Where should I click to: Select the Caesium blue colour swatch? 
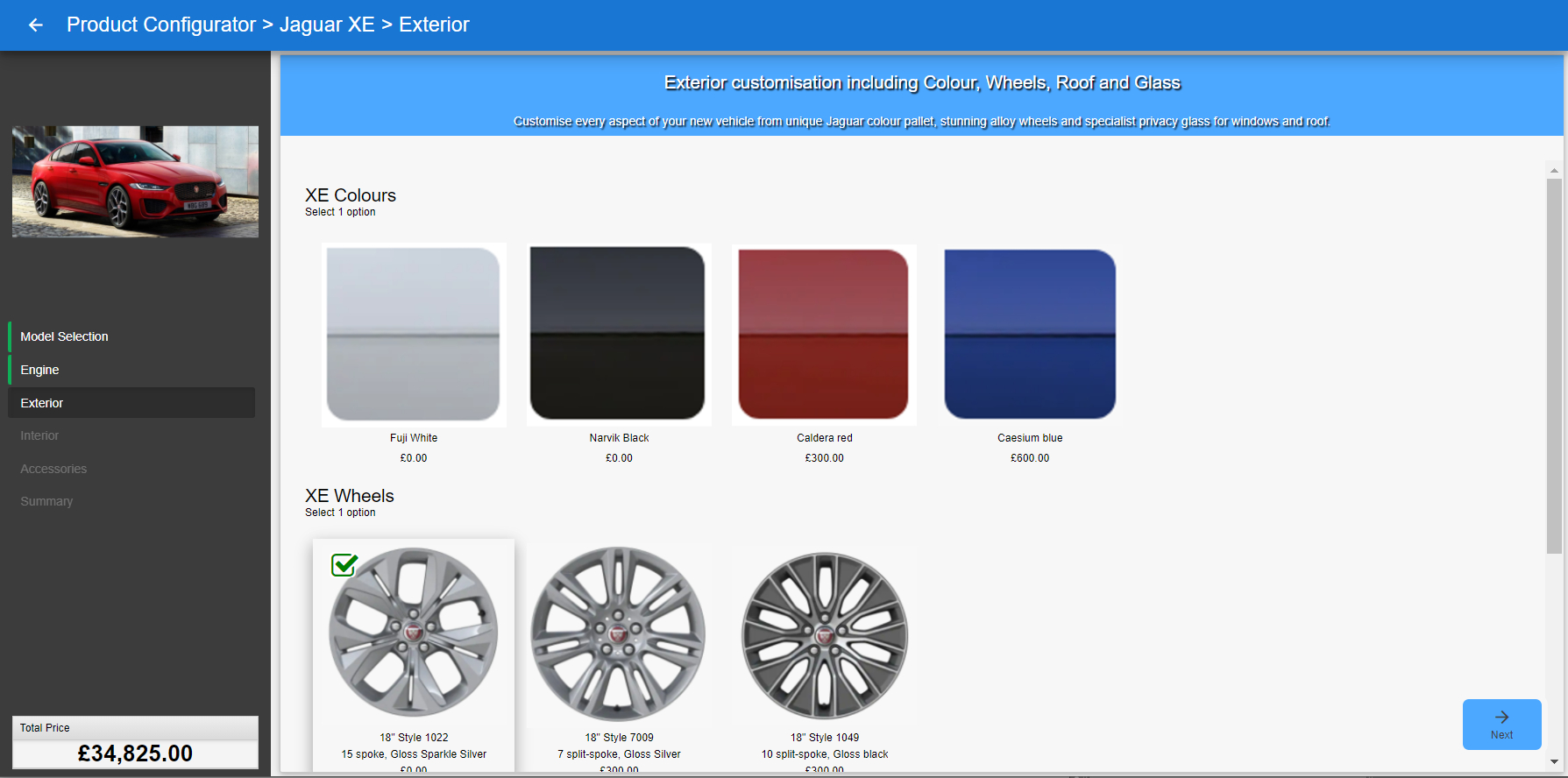1030,334
